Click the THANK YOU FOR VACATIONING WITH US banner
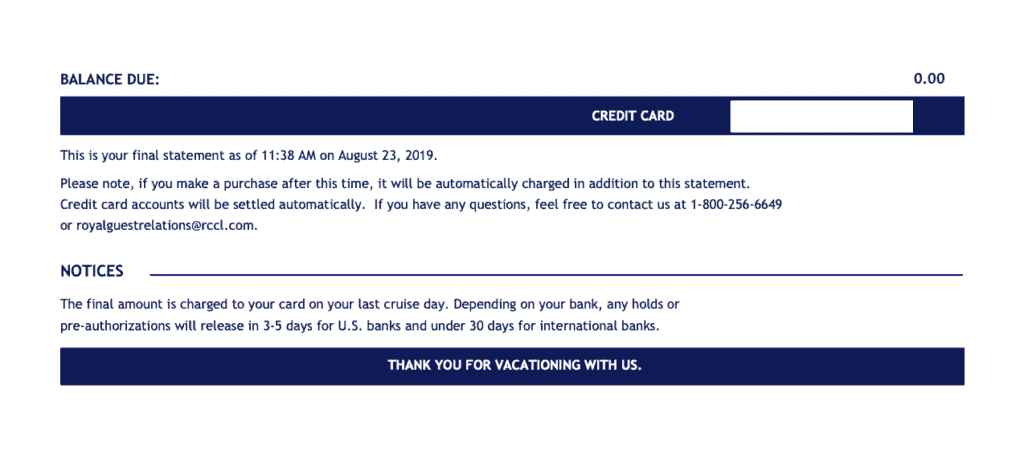 514,365
